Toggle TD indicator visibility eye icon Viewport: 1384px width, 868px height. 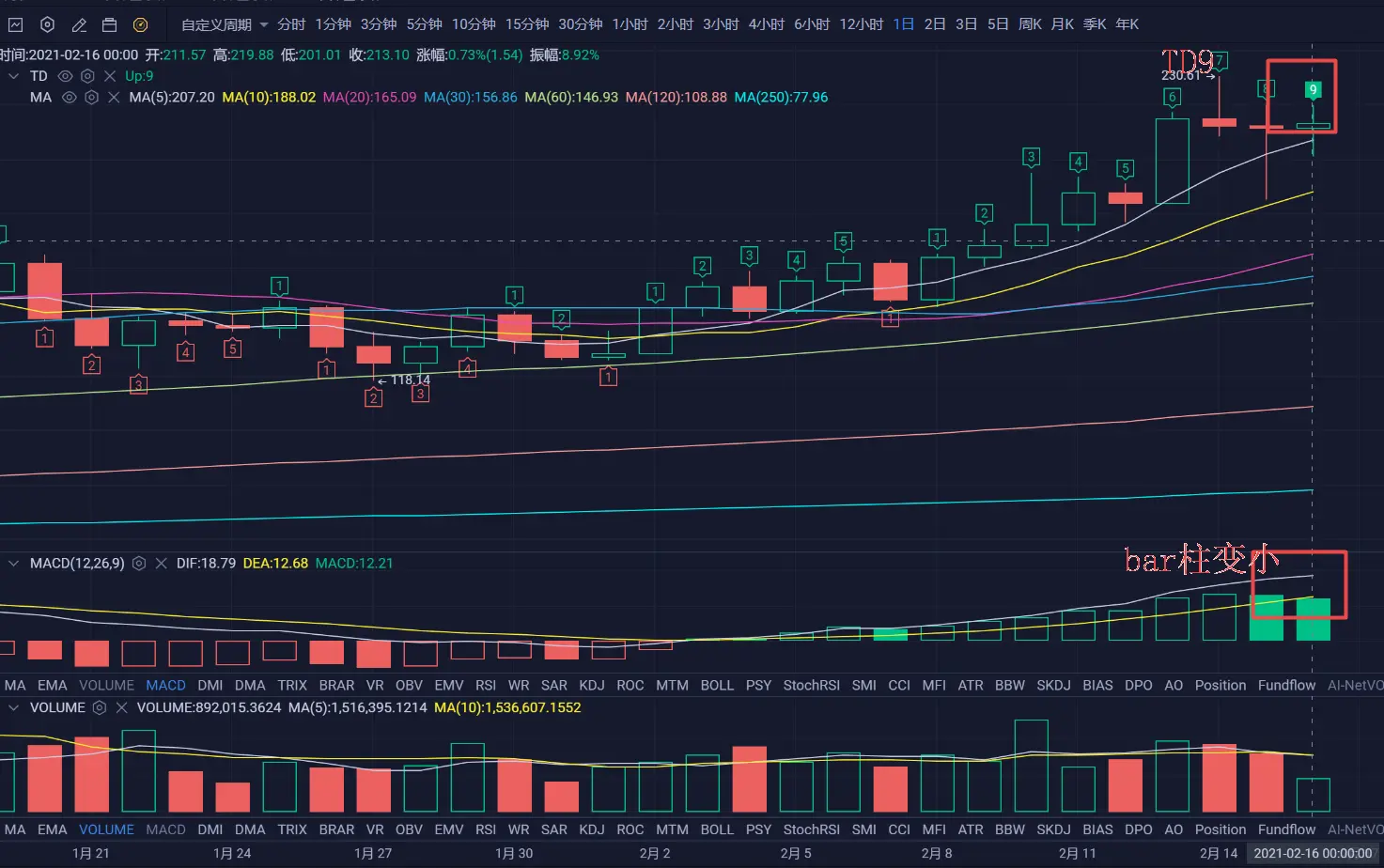pyautogui.click(x=66, y=76)
